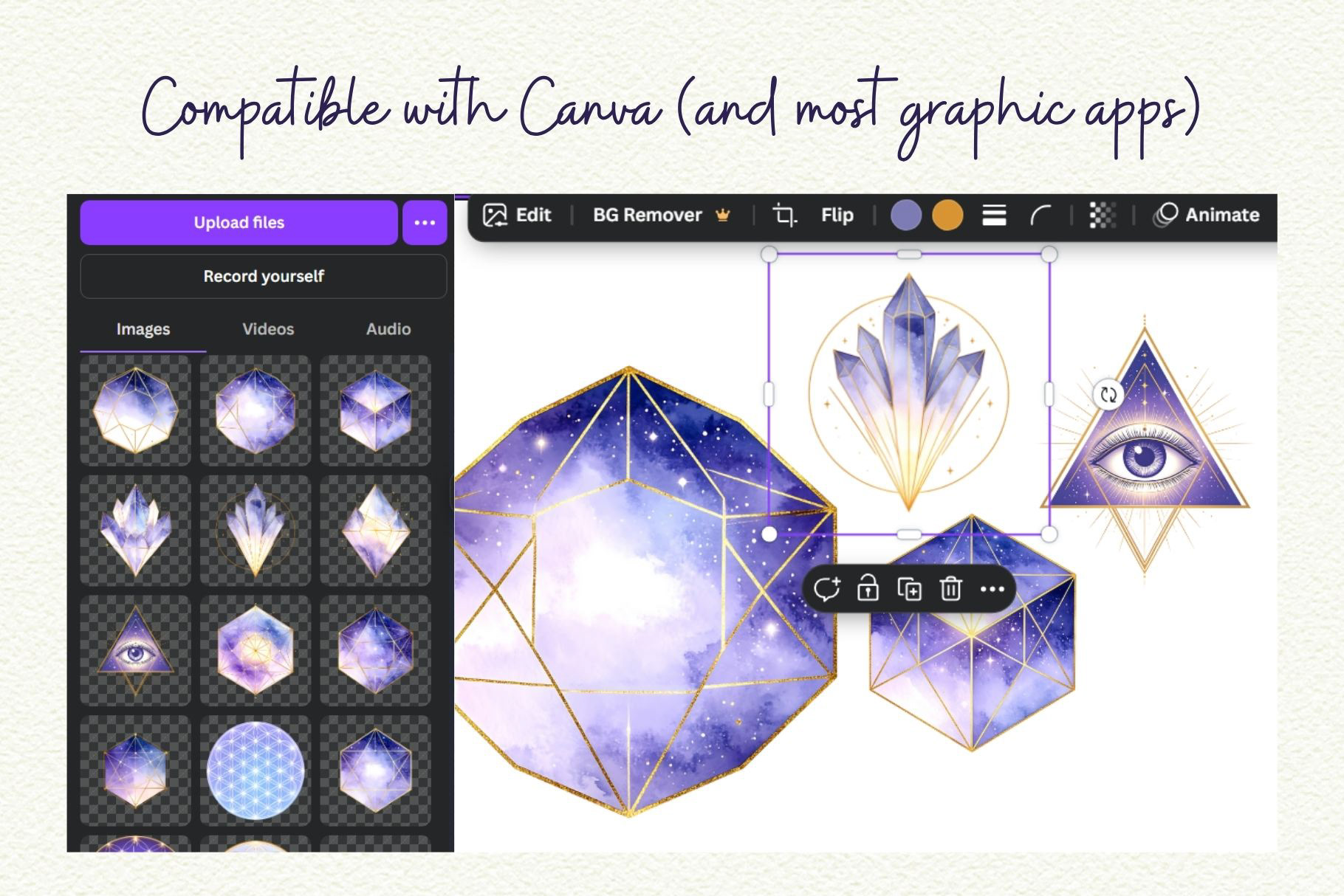The image size is (1344, 896).
Task: Select the crystal cluster in circle thumbnail
Action: (256, 531)
